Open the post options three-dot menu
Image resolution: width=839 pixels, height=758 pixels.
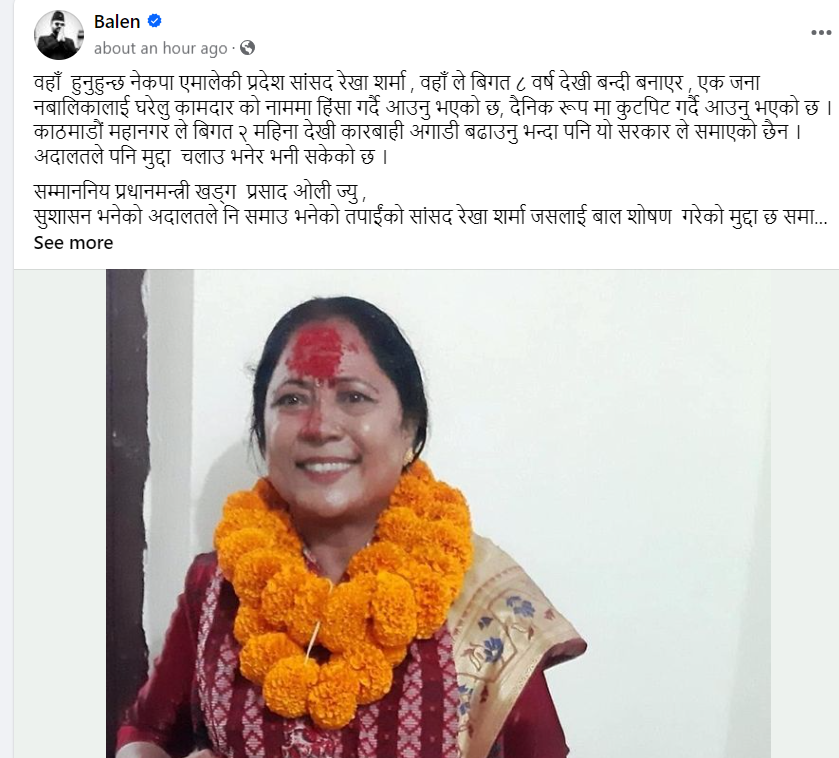[821, 33]
